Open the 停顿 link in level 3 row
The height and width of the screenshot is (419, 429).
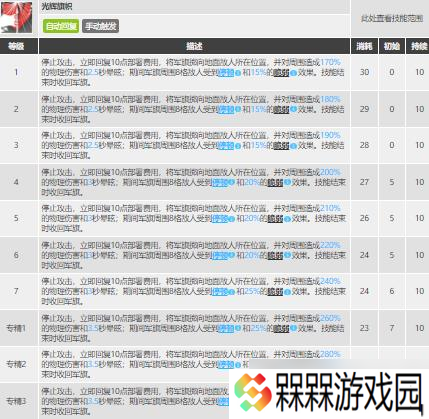click(x=226, y=146)
